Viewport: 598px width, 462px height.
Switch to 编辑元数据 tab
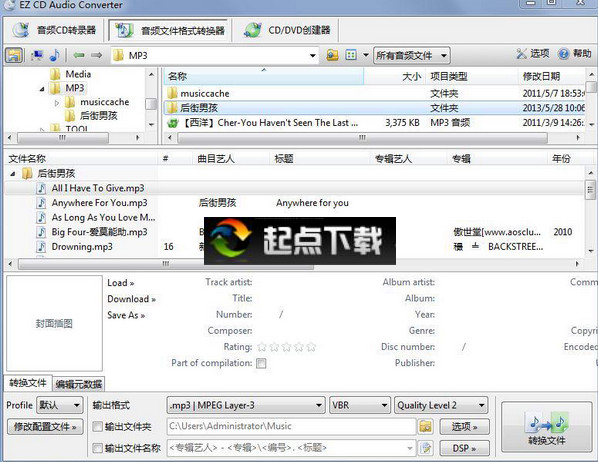(x=79, y=384)
